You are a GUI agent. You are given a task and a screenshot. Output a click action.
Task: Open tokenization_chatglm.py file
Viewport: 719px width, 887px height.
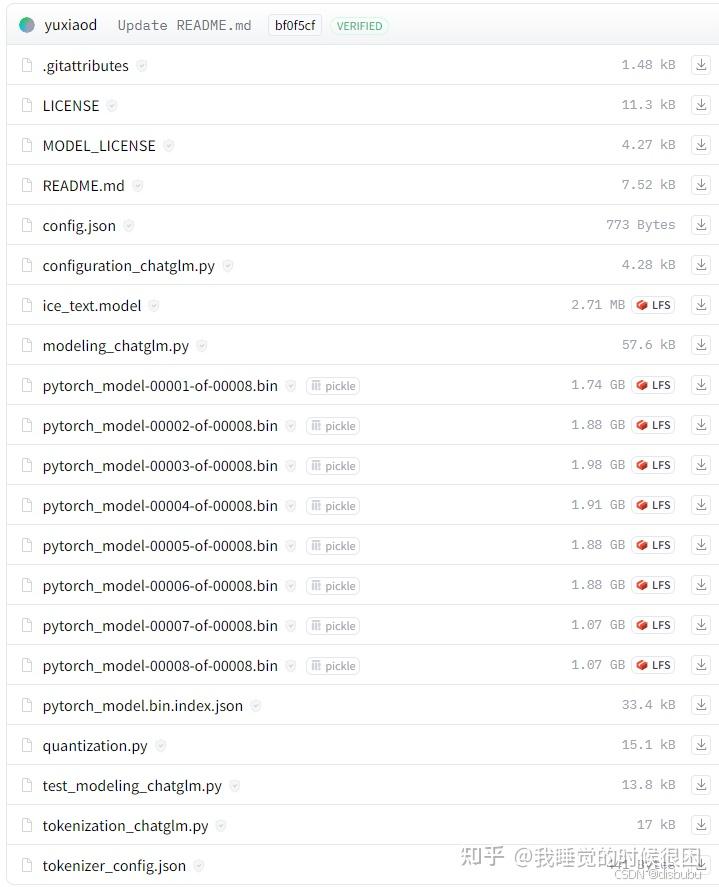[125, 826]
